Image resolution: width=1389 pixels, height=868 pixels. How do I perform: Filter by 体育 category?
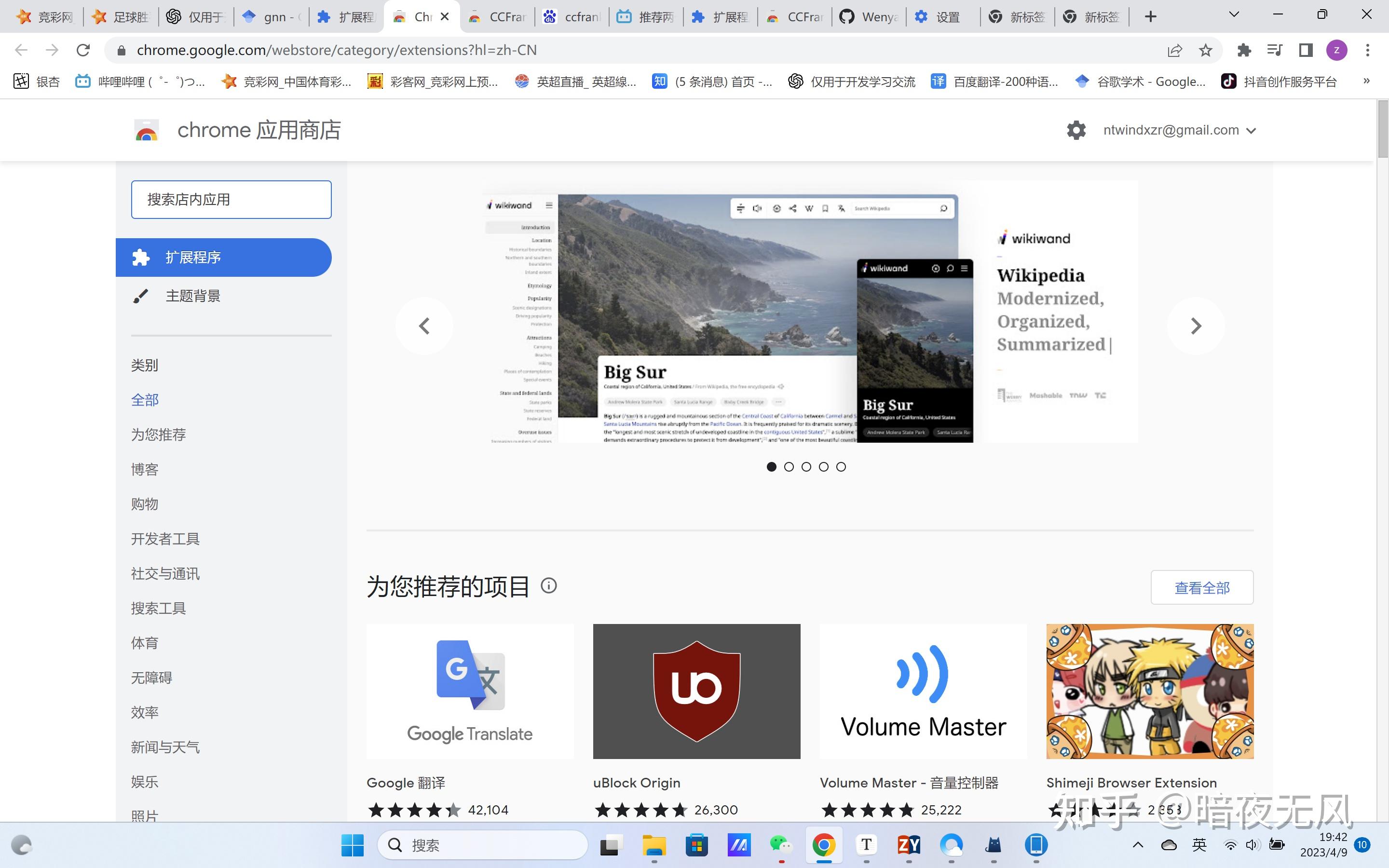click(x=145, y=643)
